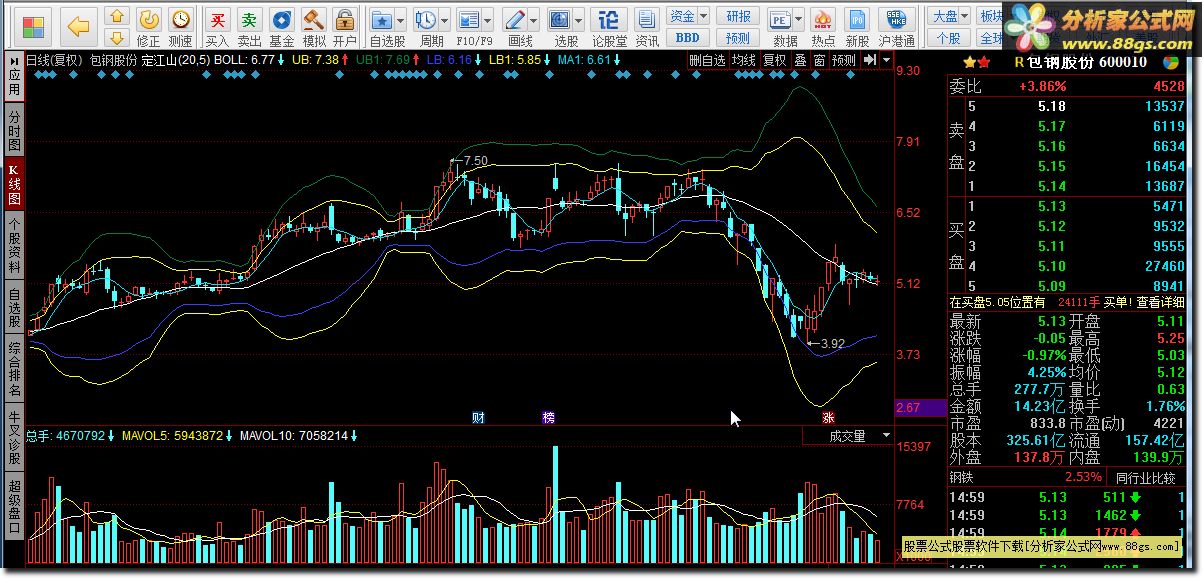Open the 综合排名 sidebar tab

click(14, 370)
